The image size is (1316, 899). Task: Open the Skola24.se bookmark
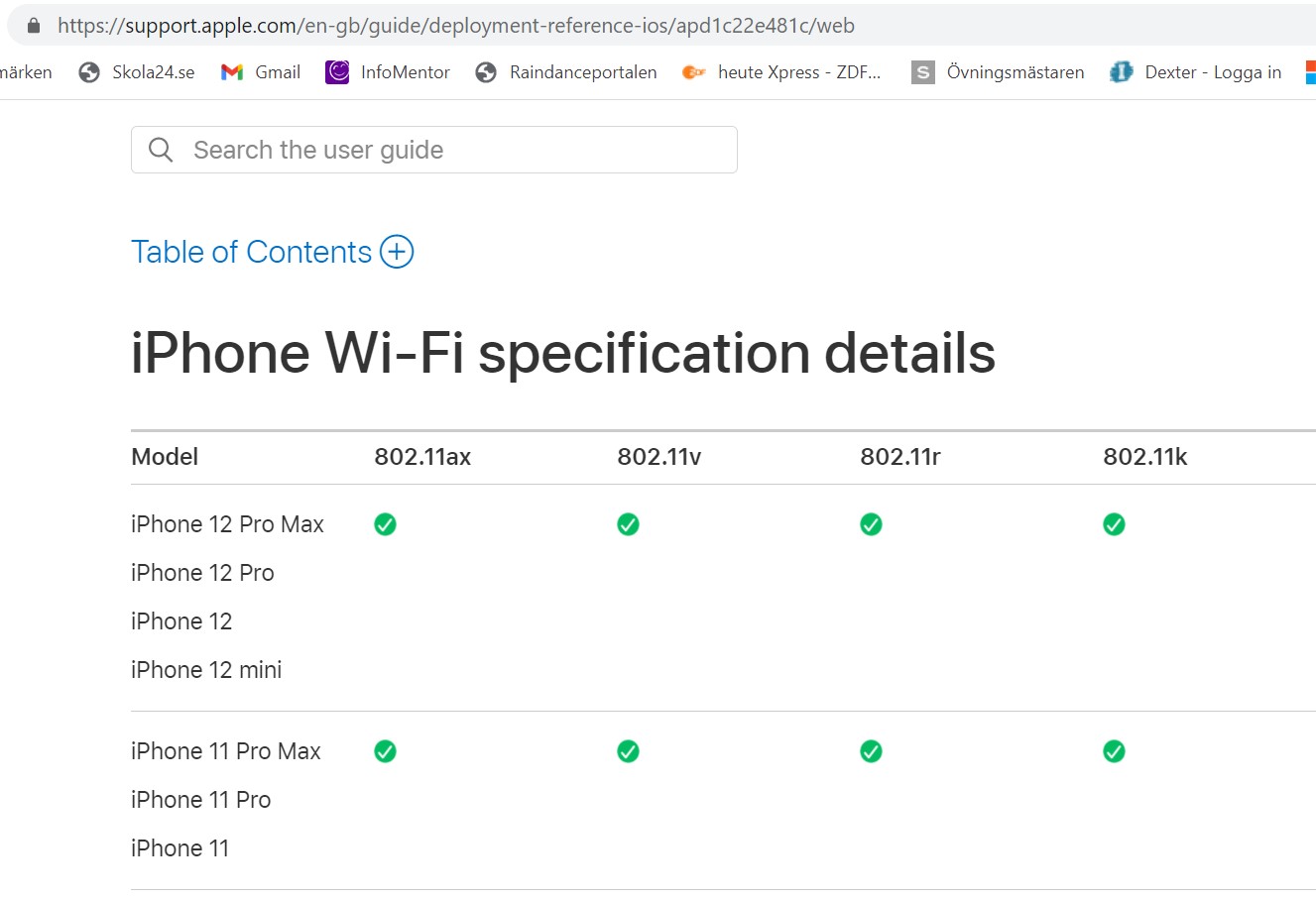pos(137,72)
